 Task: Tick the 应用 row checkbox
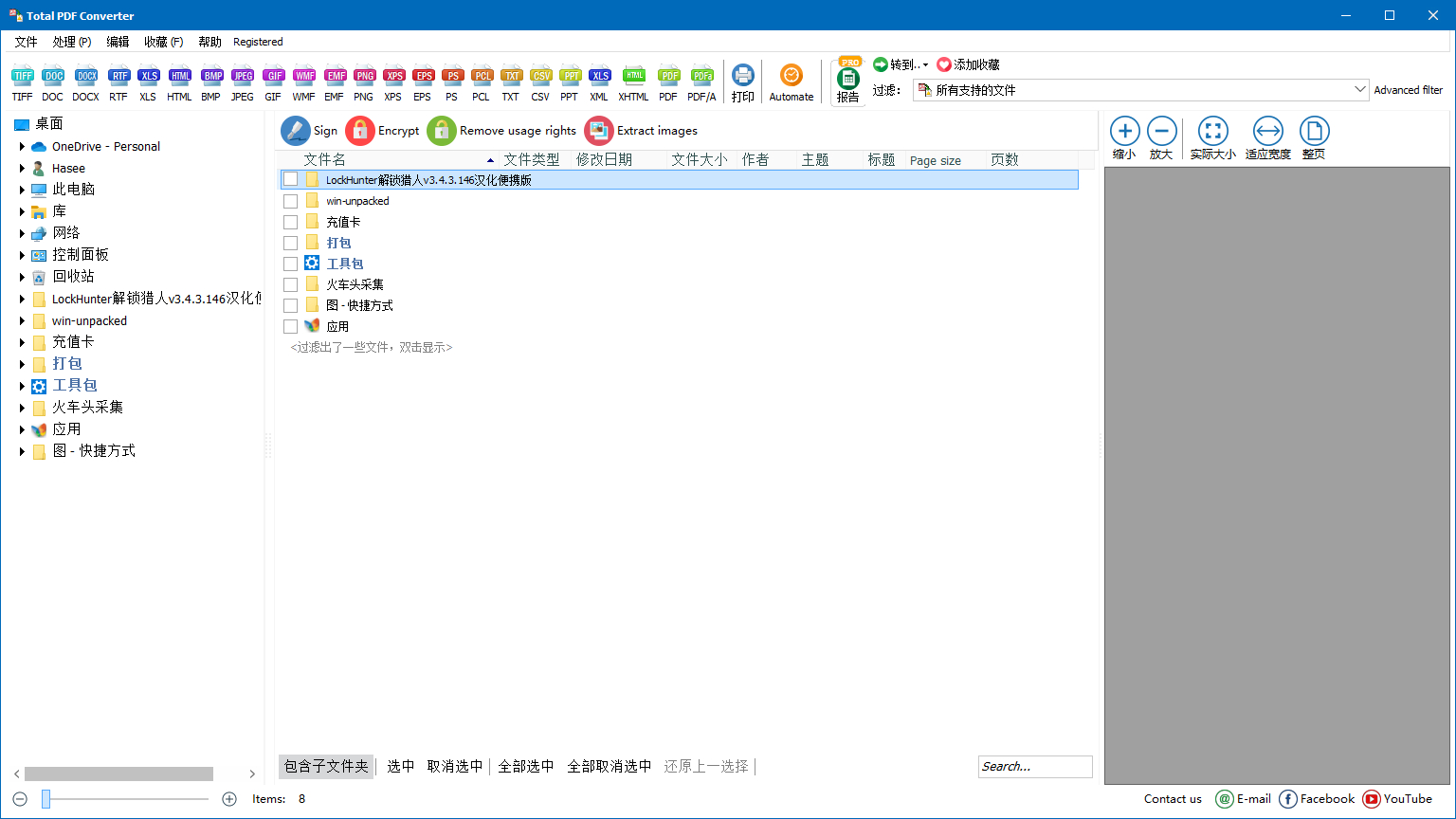[290, 326]
